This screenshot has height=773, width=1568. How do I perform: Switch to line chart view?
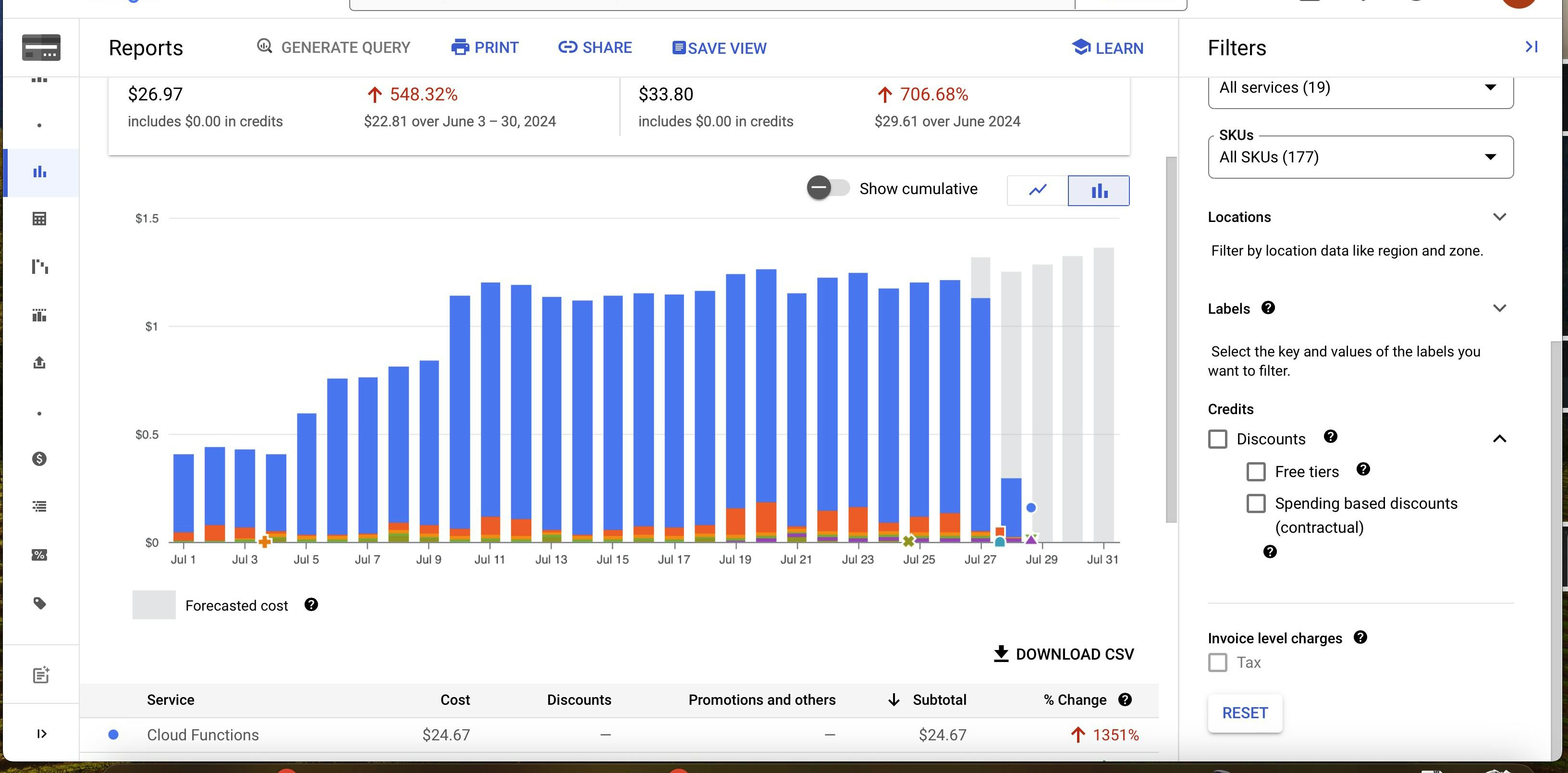click(x=1037, y=190)
